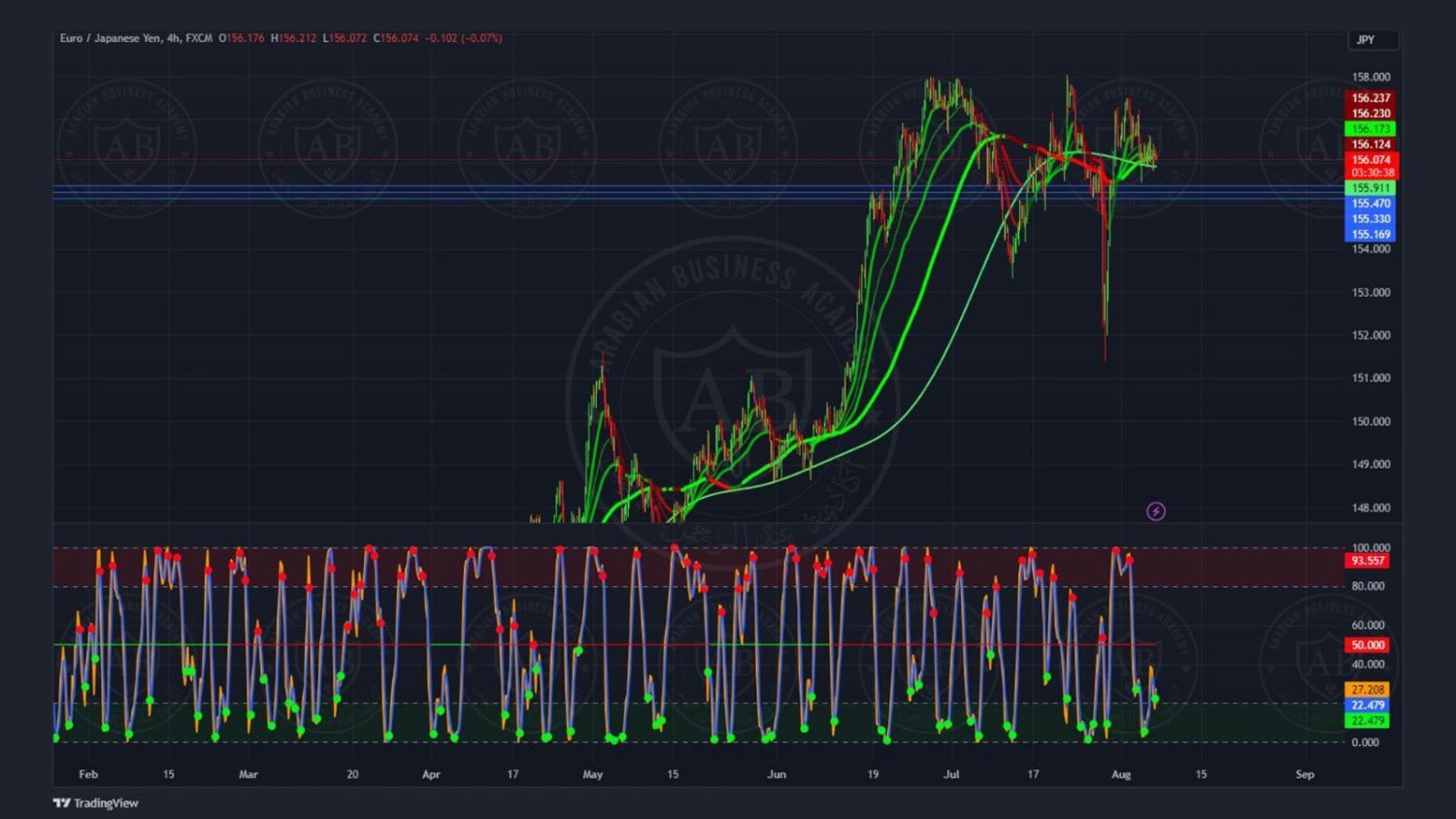The width and height of the screenshot is (1456, 819).
Task: Open the JPY currency selector
Action: tap(1372, 40)
